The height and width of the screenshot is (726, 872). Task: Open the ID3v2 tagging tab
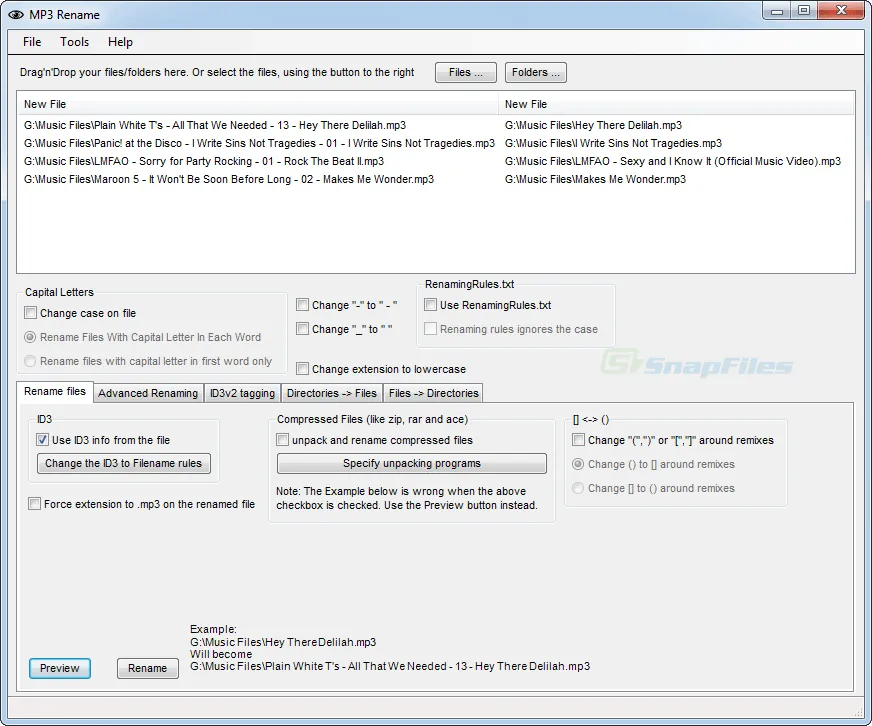coord(242,393)
